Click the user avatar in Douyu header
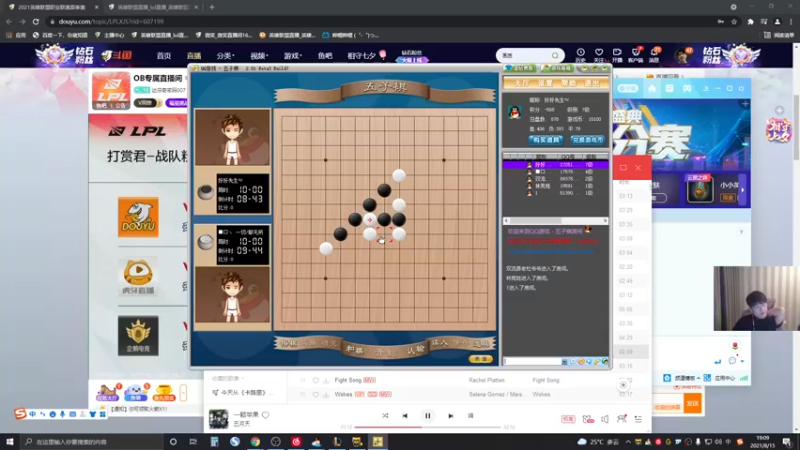This screenshot has width=800, height=450. coord(682,55)
